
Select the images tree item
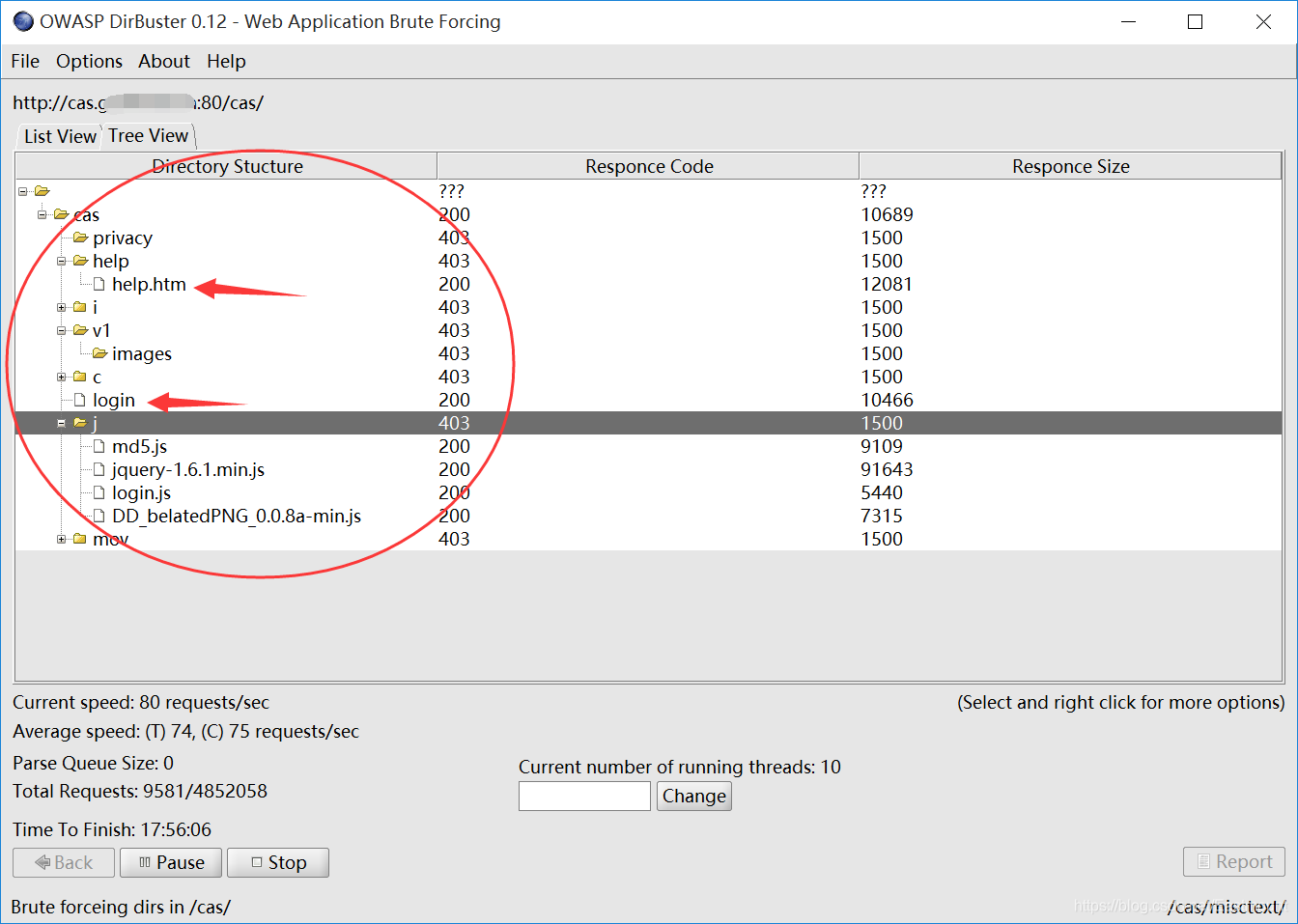click(x=142, y=353)
